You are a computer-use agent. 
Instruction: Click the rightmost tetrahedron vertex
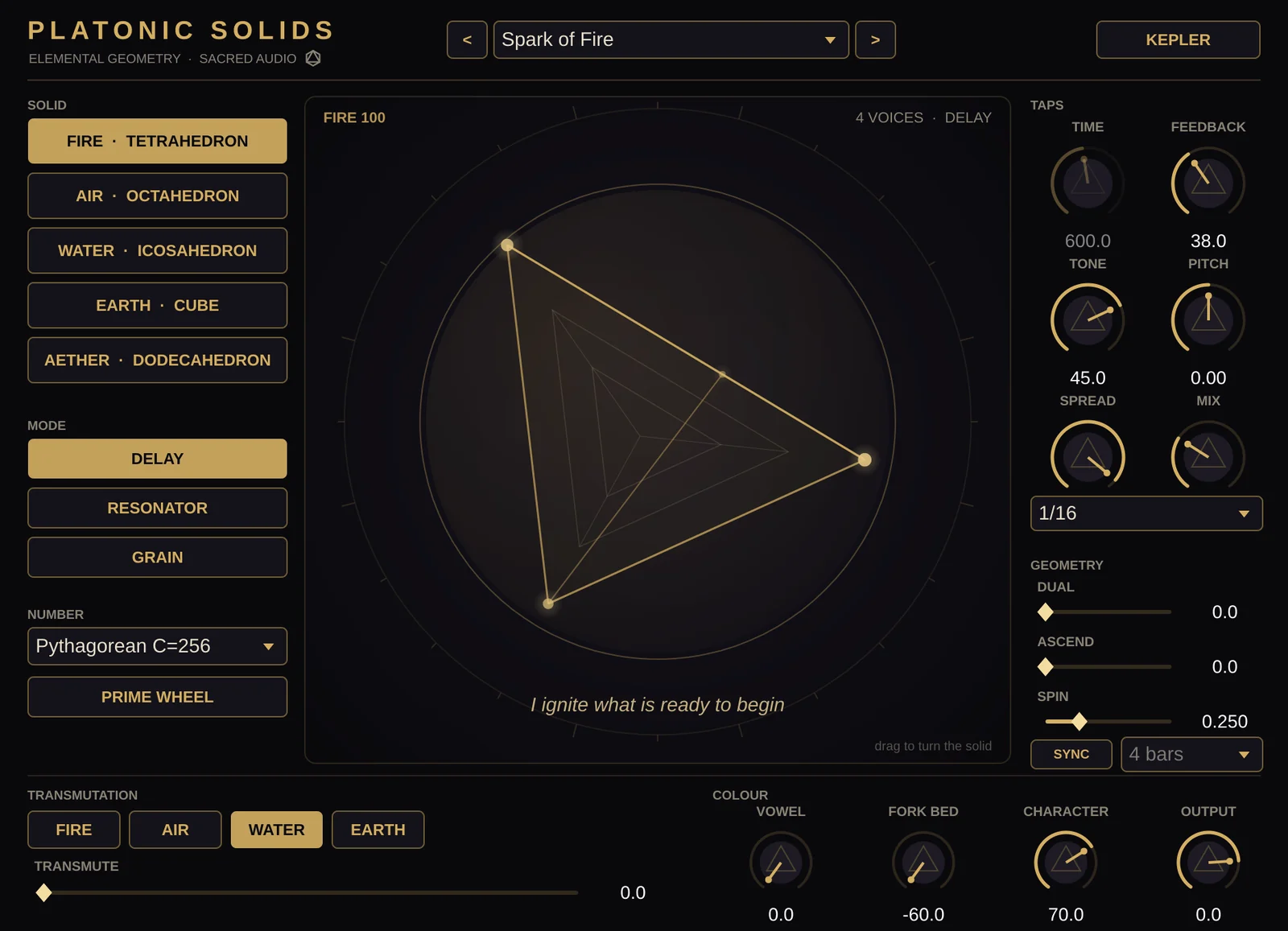pos(865,459)
